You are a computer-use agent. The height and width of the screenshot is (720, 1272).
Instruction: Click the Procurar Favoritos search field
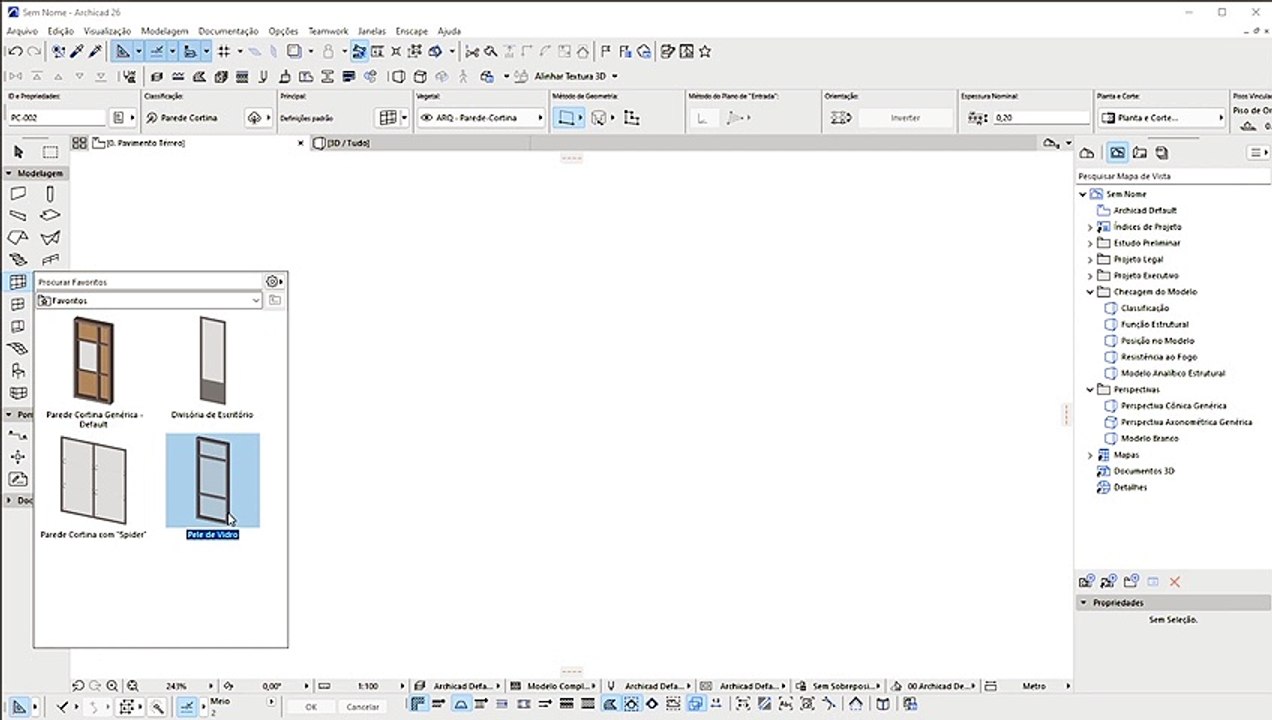pos(149,282)
